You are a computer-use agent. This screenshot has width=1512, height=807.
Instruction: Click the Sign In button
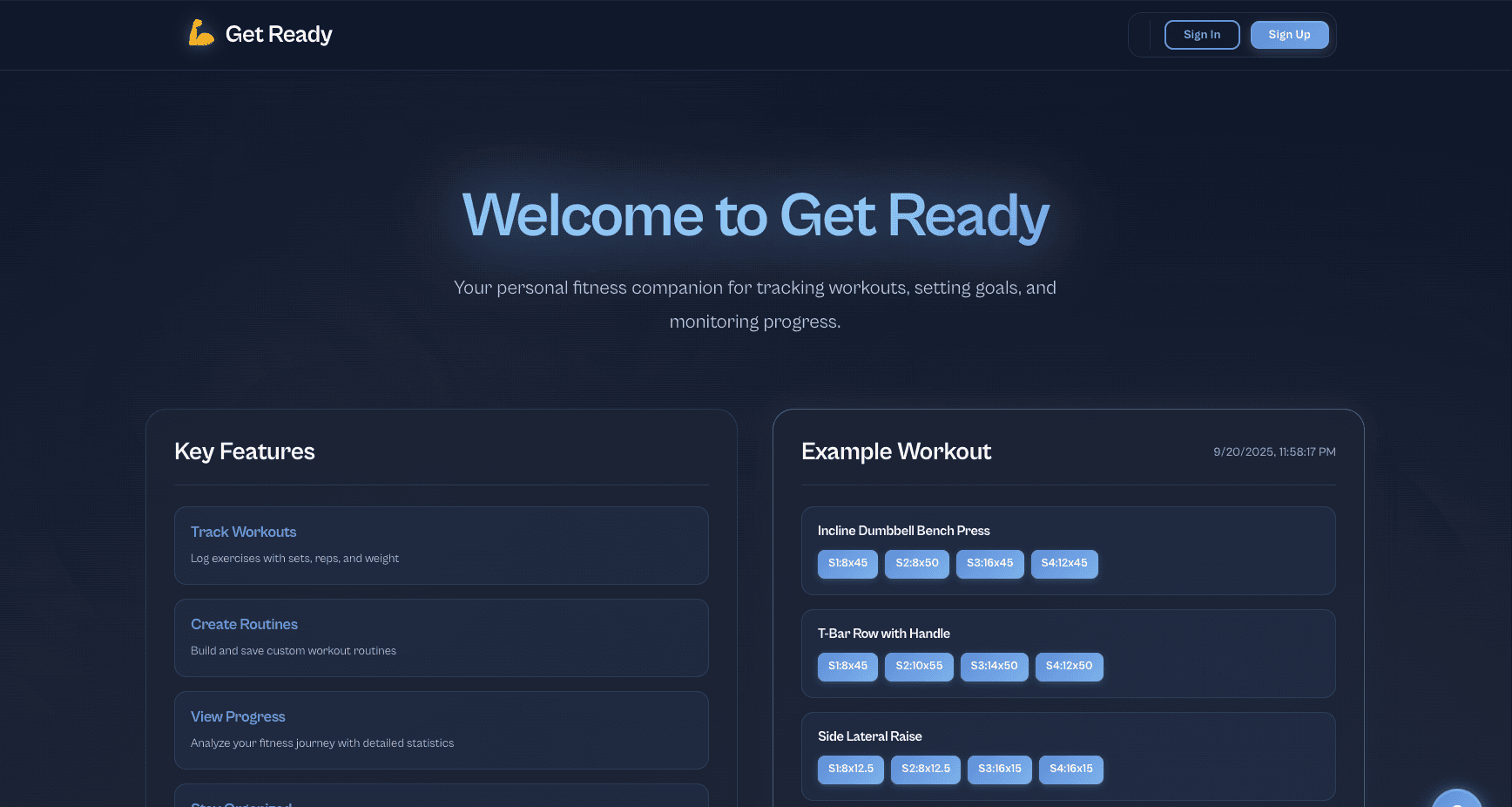(x=1201, y=35)
